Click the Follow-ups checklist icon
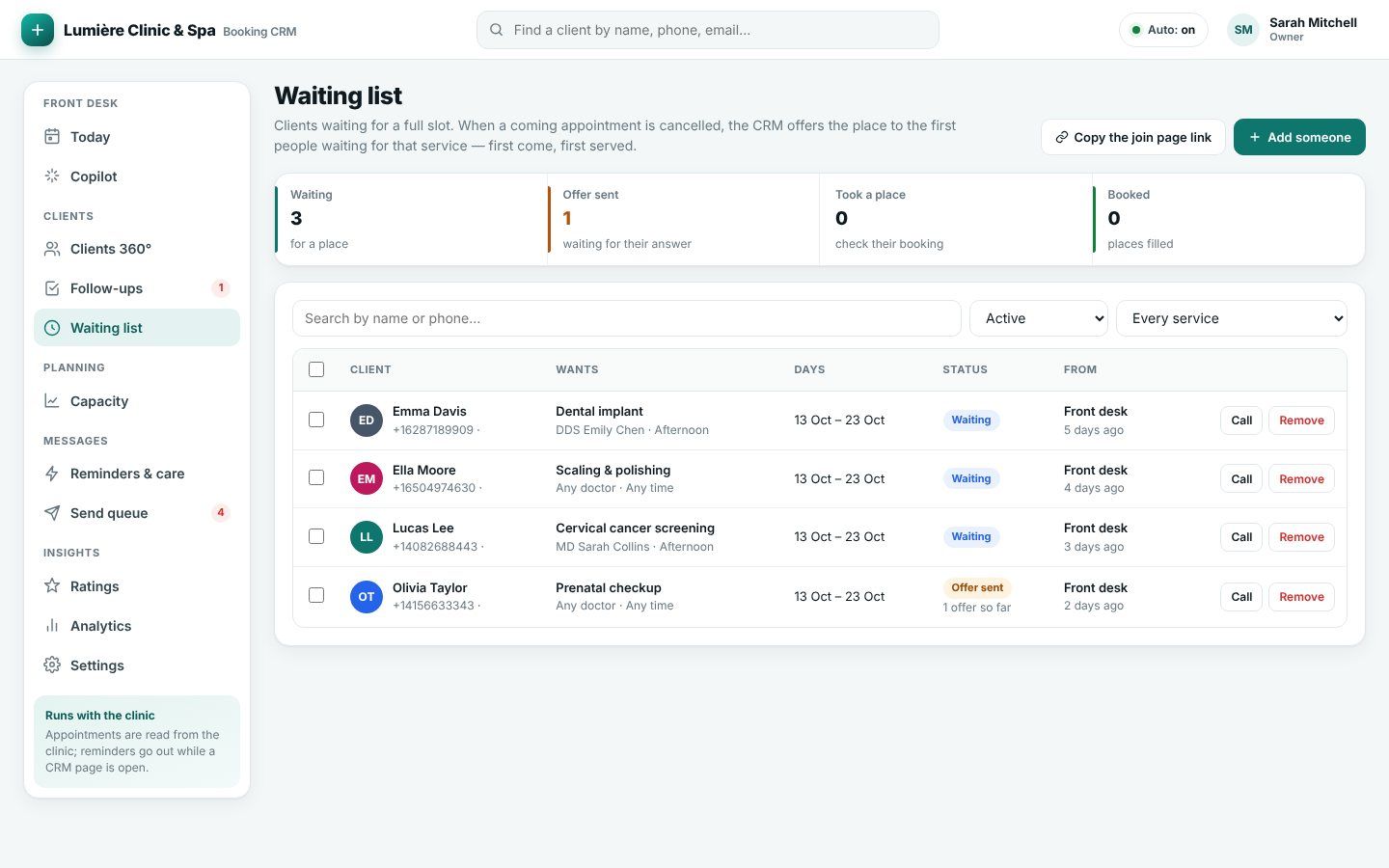Image resolution: width=1389 pixels, height=868 pixels. click(x=52, y=288)
